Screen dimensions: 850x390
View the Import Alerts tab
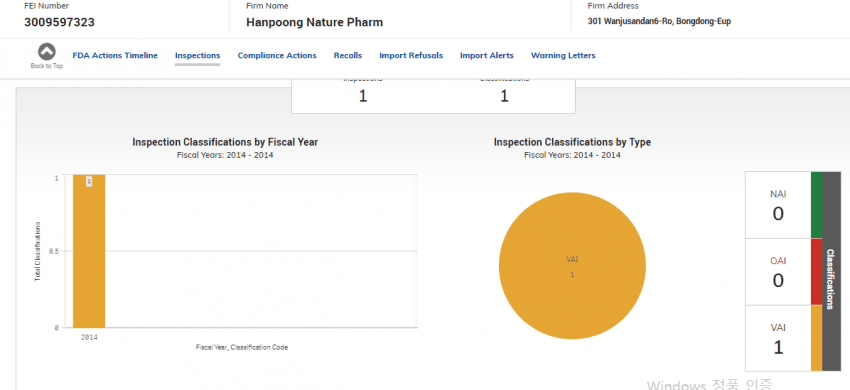coord(487,55)
